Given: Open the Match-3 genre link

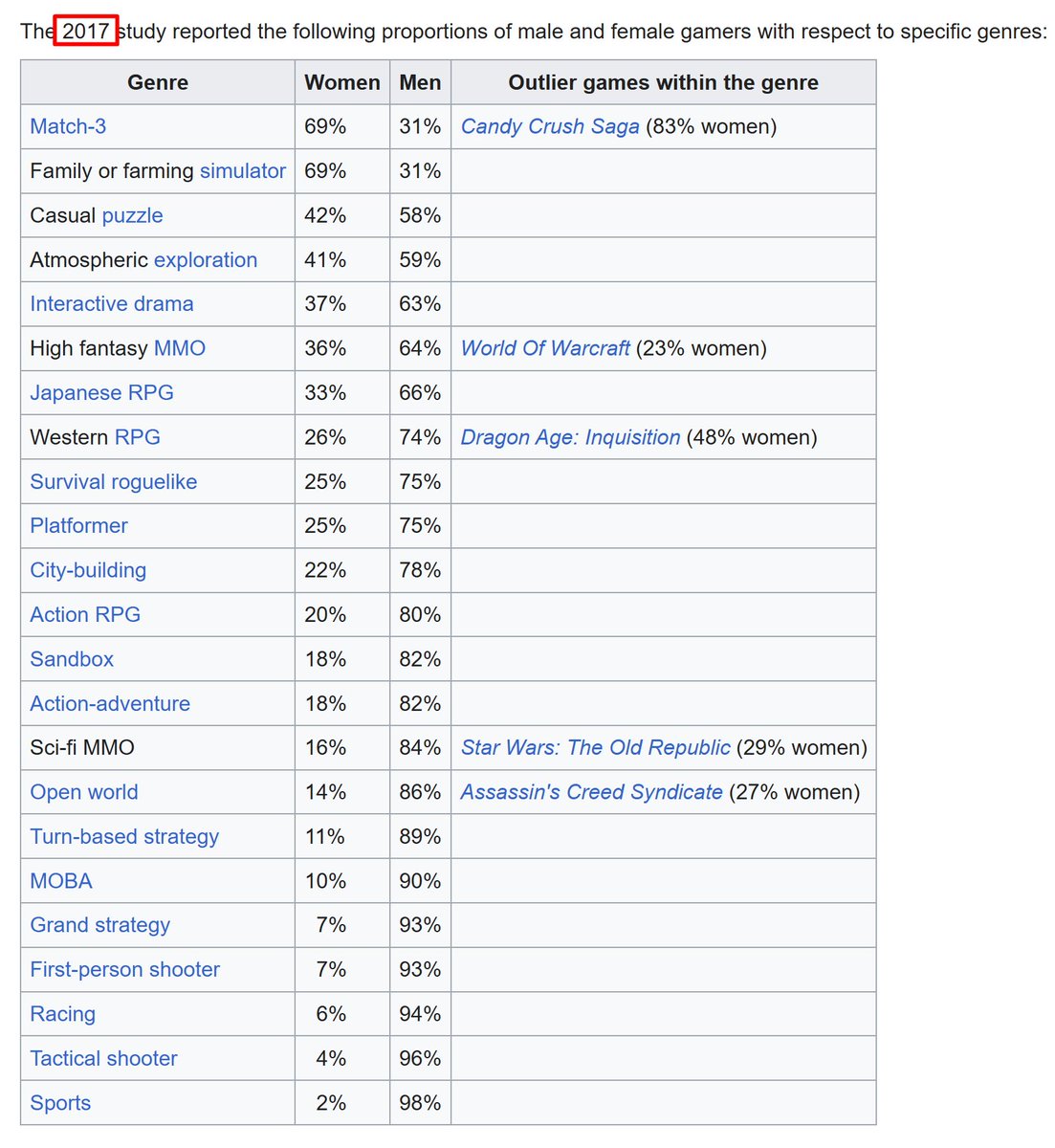Looking at the screenshot, I should (x=68, y=126).
